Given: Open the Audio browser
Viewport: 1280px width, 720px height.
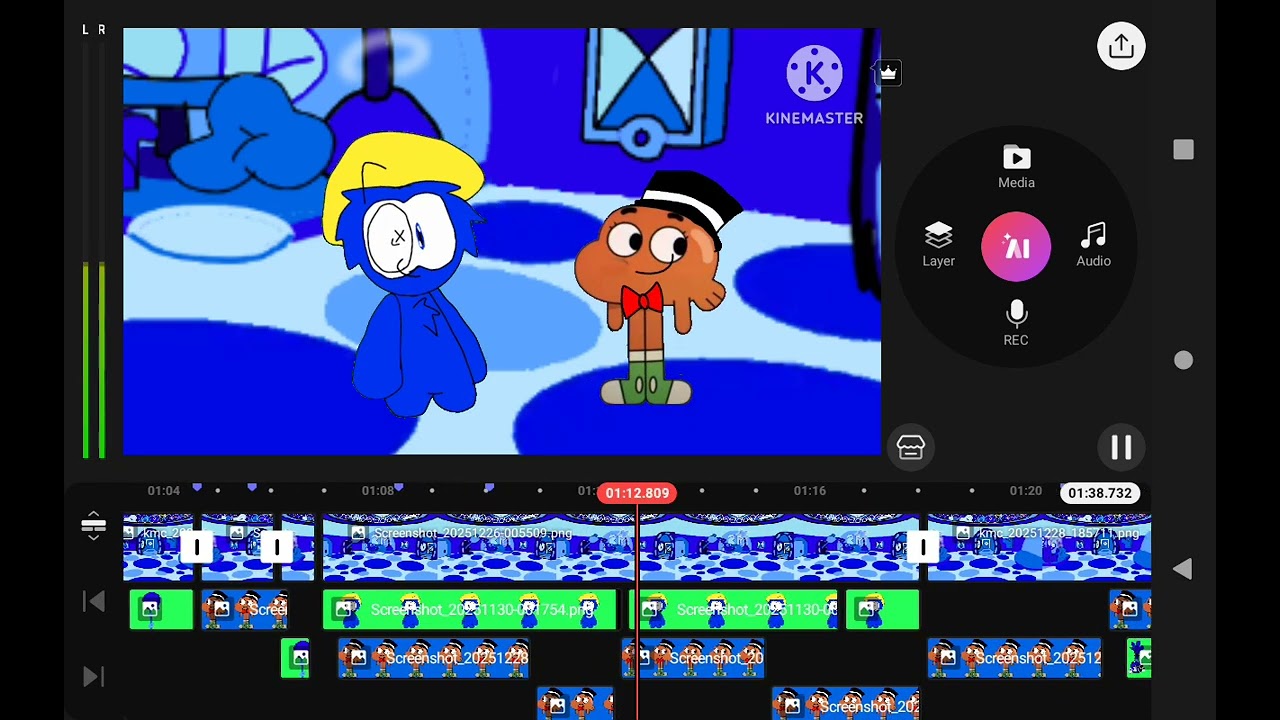Looking at the screenshot, I should [x=1093, y=246].
